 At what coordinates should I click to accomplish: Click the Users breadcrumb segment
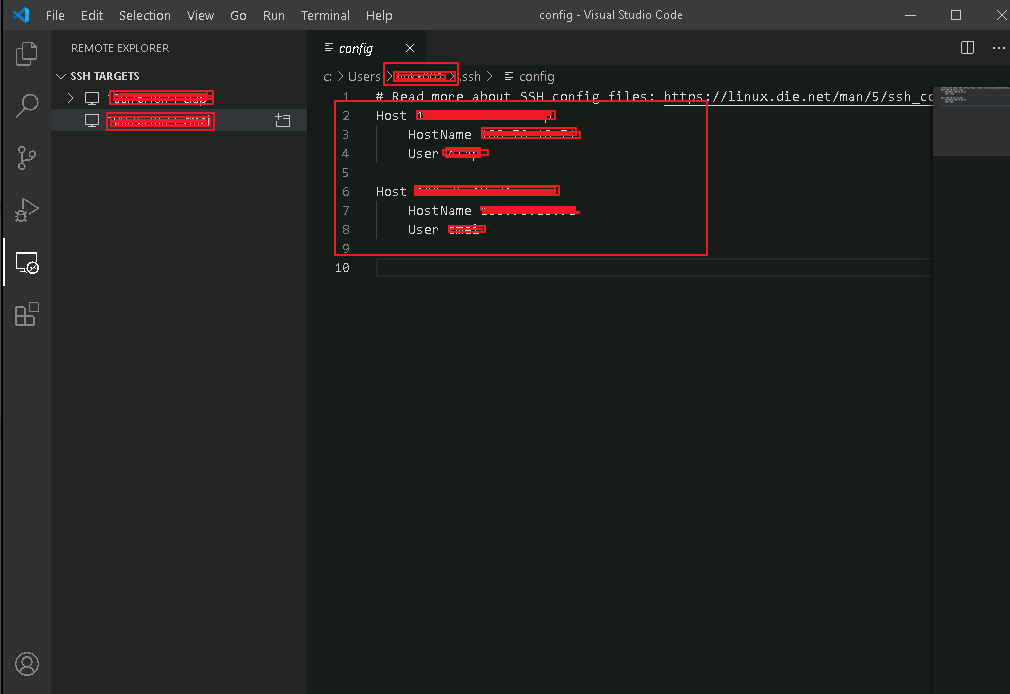[364, 77]
